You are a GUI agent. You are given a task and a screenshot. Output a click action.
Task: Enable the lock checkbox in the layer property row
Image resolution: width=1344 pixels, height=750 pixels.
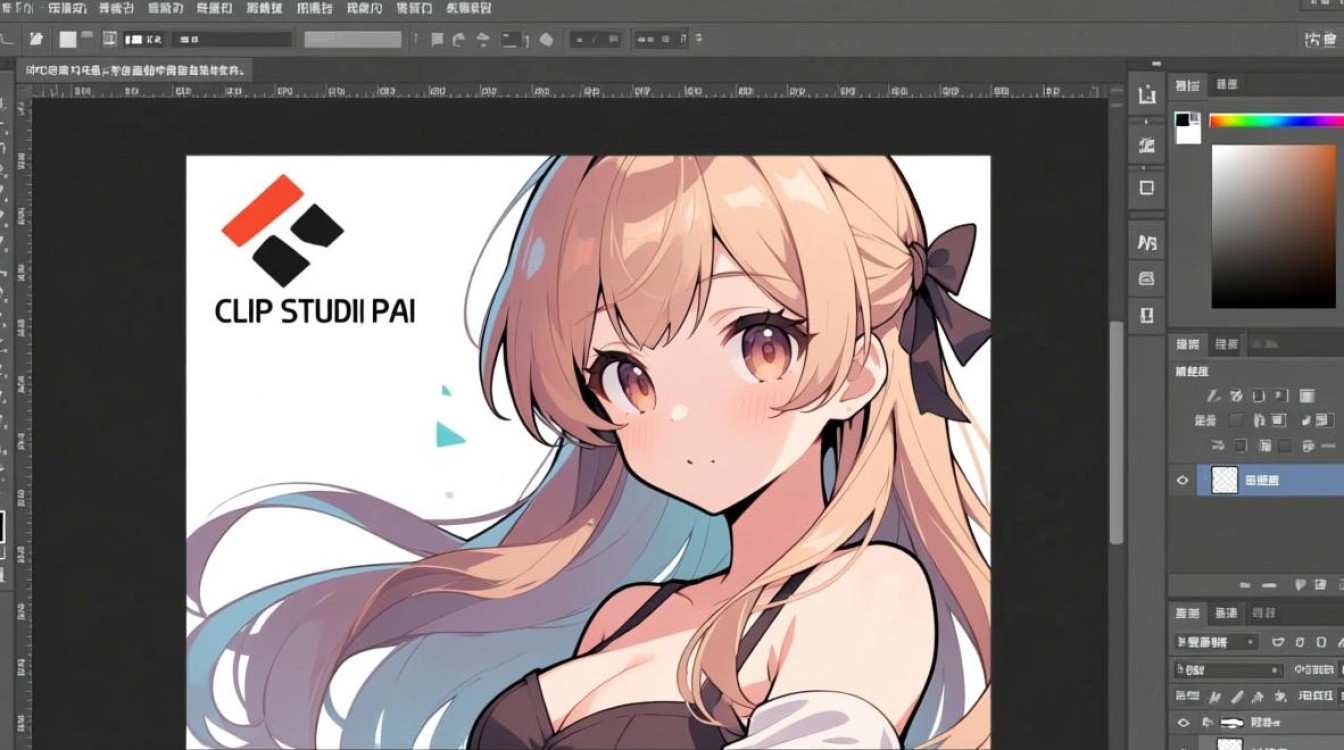[1238, 420]
